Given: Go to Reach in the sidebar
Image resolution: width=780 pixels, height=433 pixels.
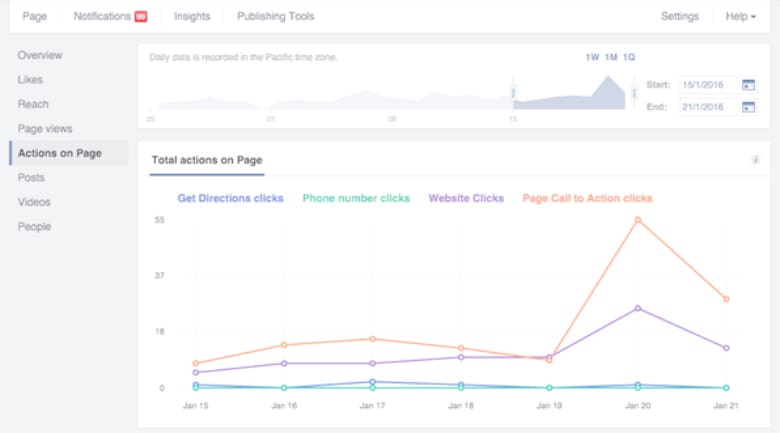Looking at the screenshot, I should pos(33,104).
